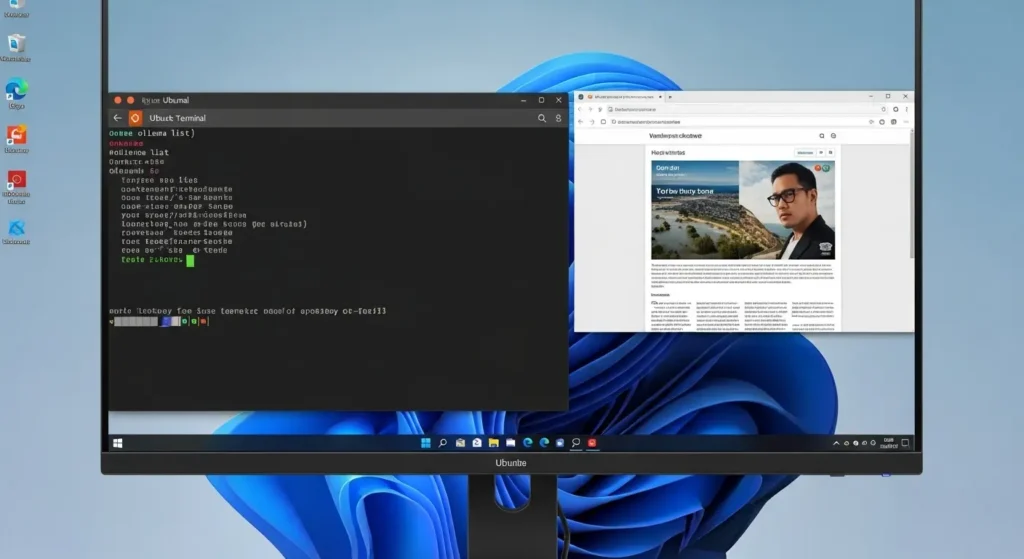
Task: Go back using the terminal's left arrow
Action: pos(118,118)
